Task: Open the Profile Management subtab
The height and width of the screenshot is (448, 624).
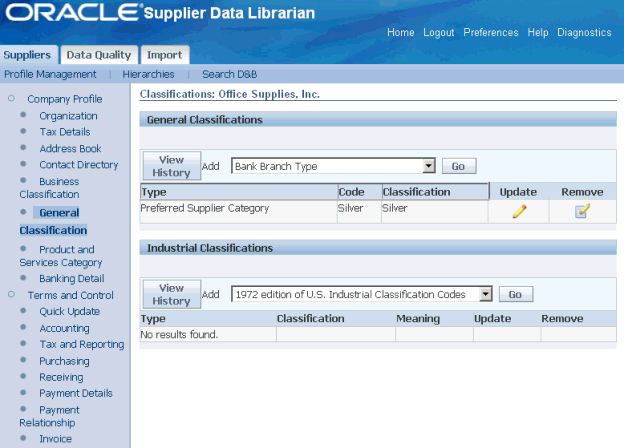Action: tap(50, 74)
